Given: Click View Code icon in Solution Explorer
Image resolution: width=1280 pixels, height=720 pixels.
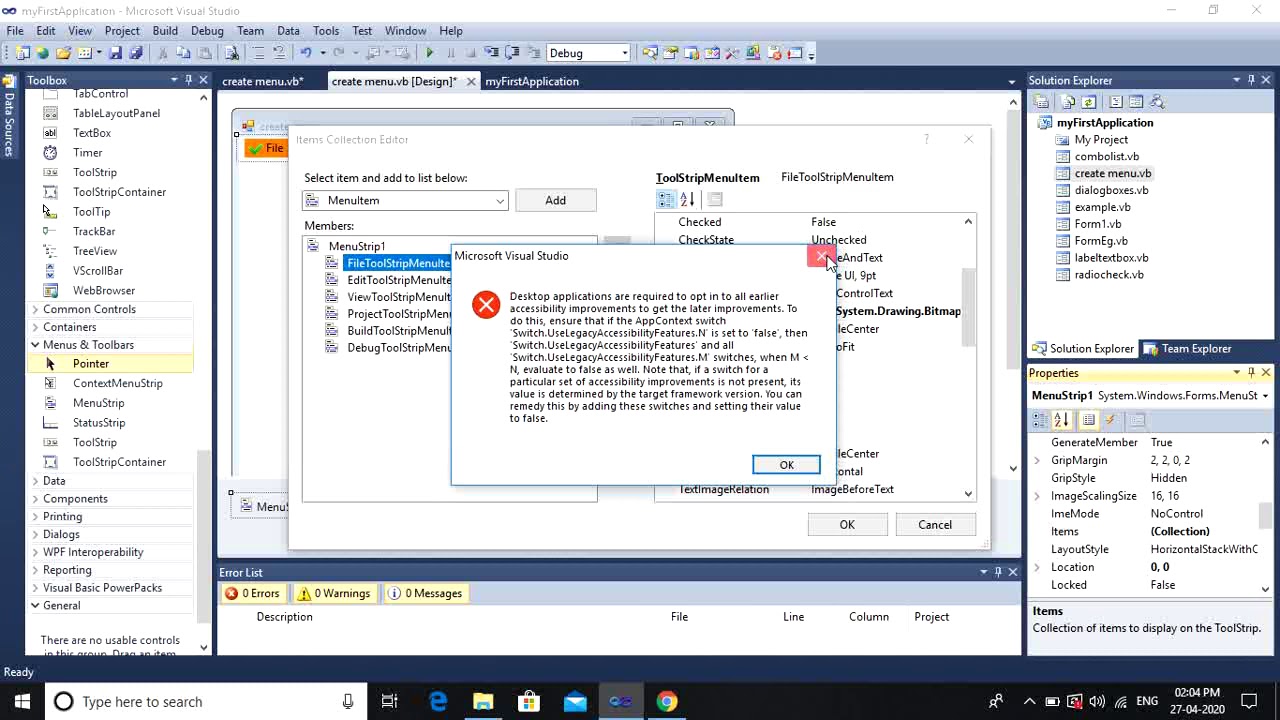Looking at the screenshot, I should (1116, 102).
